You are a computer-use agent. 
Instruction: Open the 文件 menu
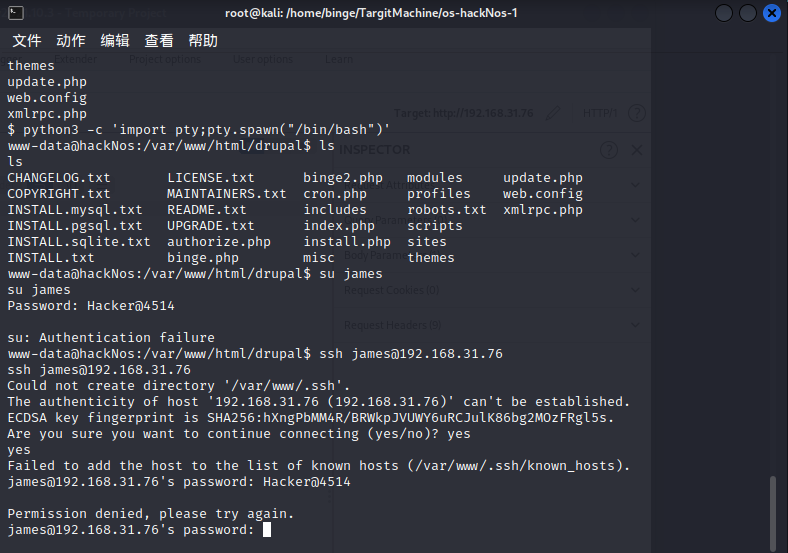(27, 41)
